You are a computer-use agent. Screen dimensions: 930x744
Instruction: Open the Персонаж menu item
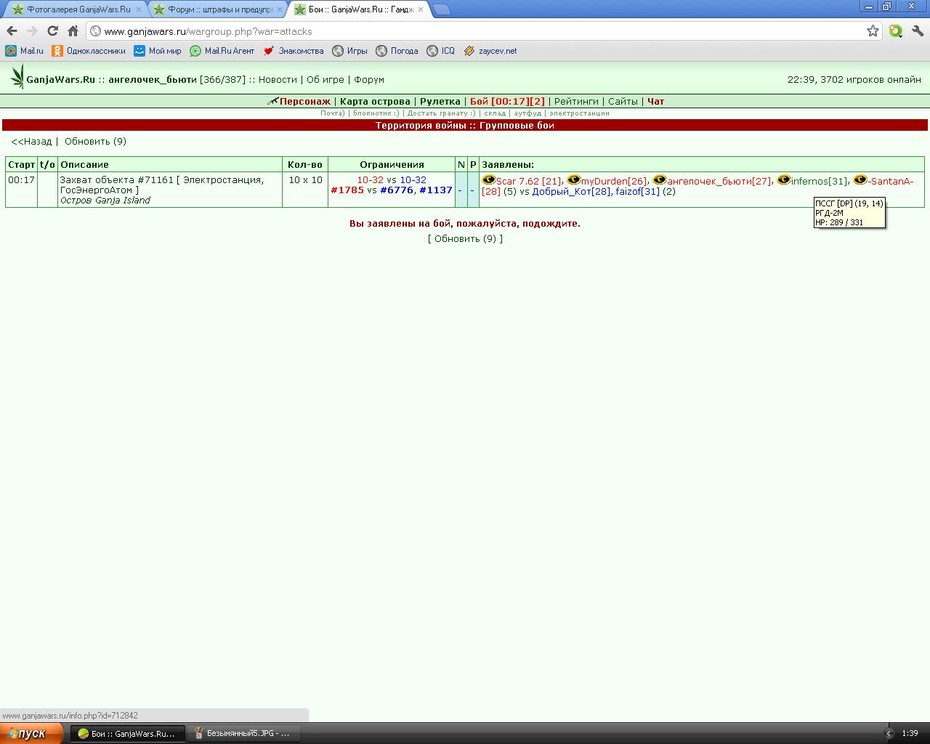[305, 101]
